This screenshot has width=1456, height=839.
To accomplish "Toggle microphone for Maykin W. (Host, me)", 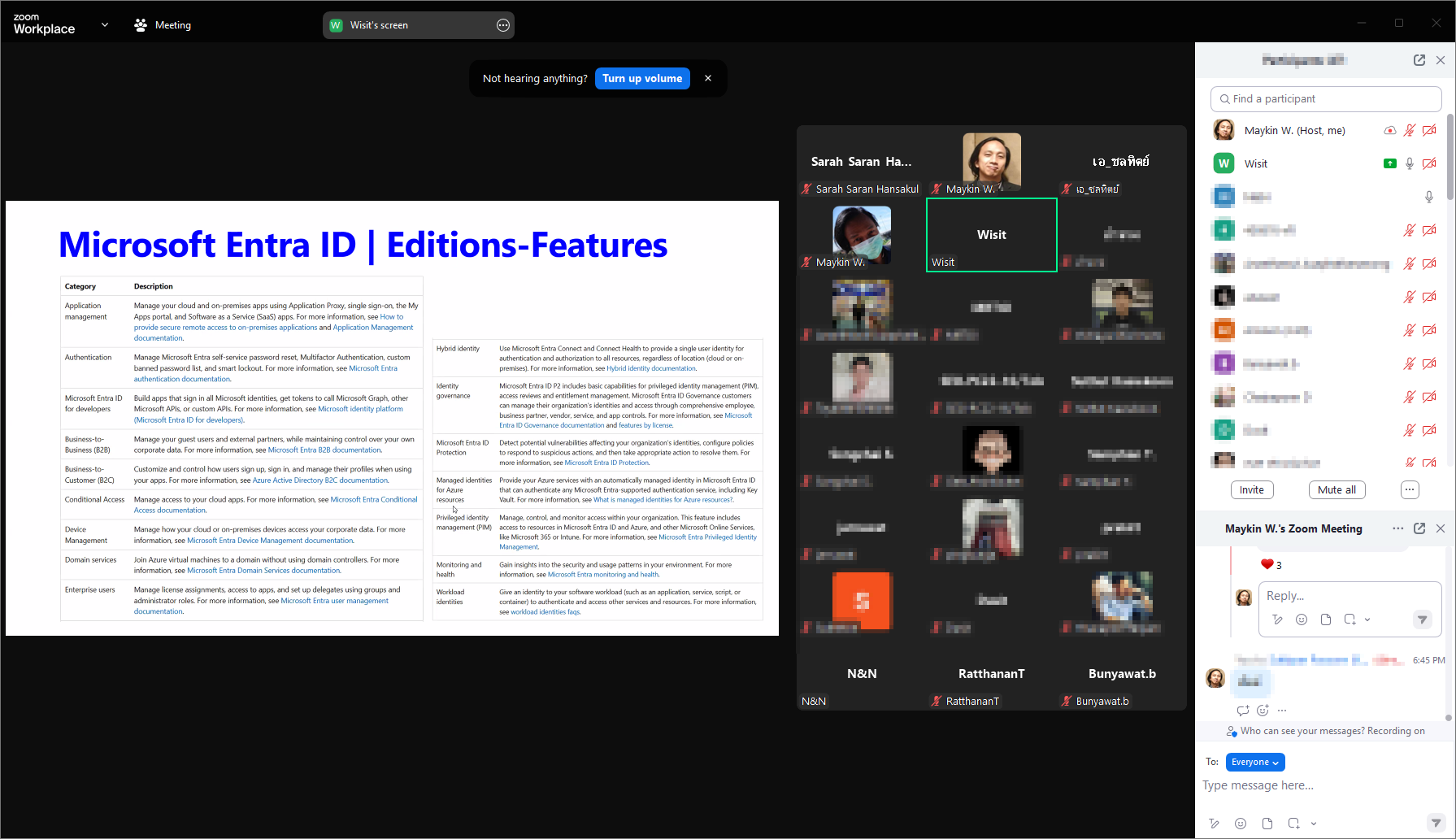I will tap(1410, 130).
